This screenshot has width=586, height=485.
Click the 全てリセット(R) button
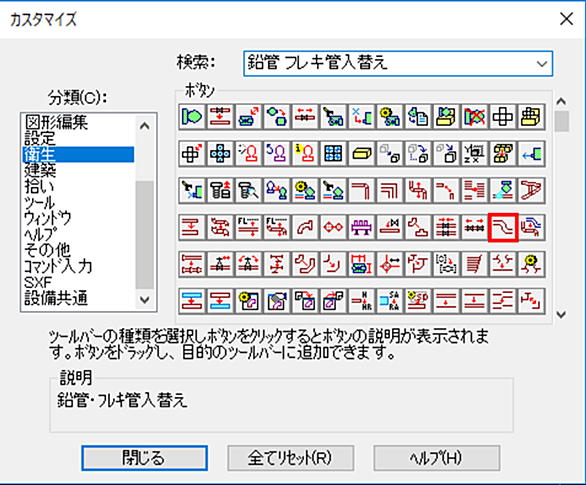pyautogui.click(x=290, y=458)
